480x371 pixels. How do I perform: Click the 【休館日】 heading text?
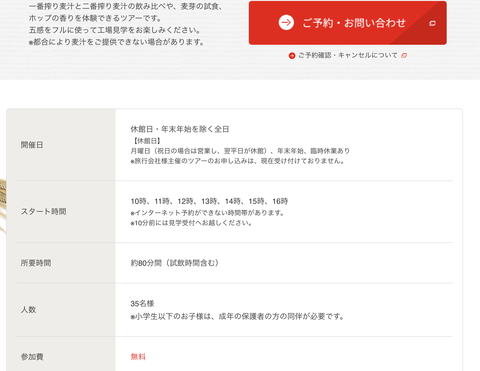click(x=146, y=141)
